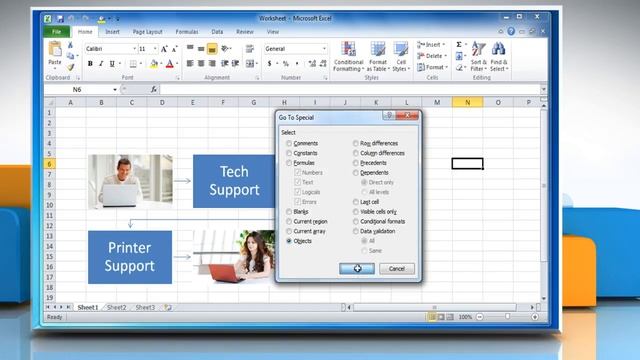This screenshot has width=640, height=360.
Task: Switch to the Insert ribbon tab
Action: click(112, 31)
